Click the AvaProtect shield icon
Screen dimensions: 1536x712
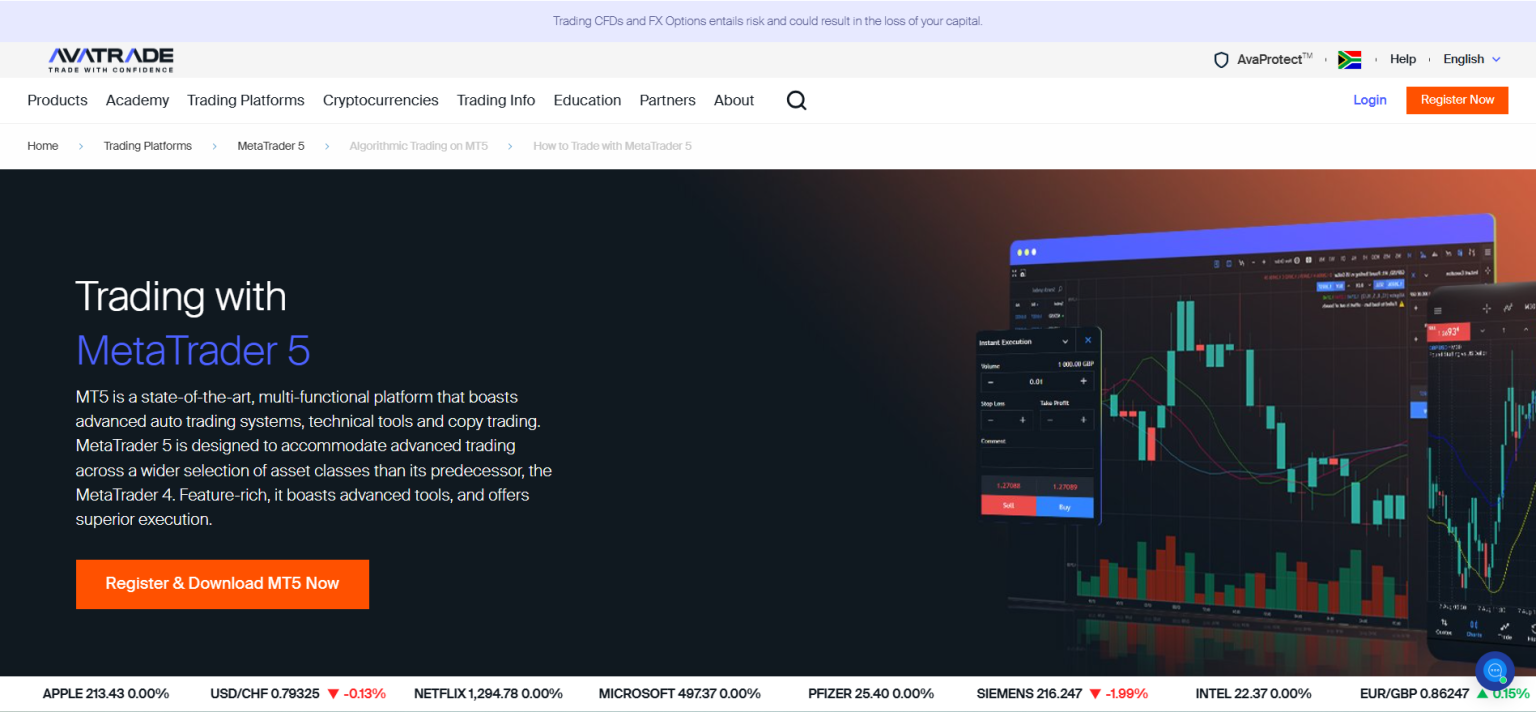pos(1221,60)
